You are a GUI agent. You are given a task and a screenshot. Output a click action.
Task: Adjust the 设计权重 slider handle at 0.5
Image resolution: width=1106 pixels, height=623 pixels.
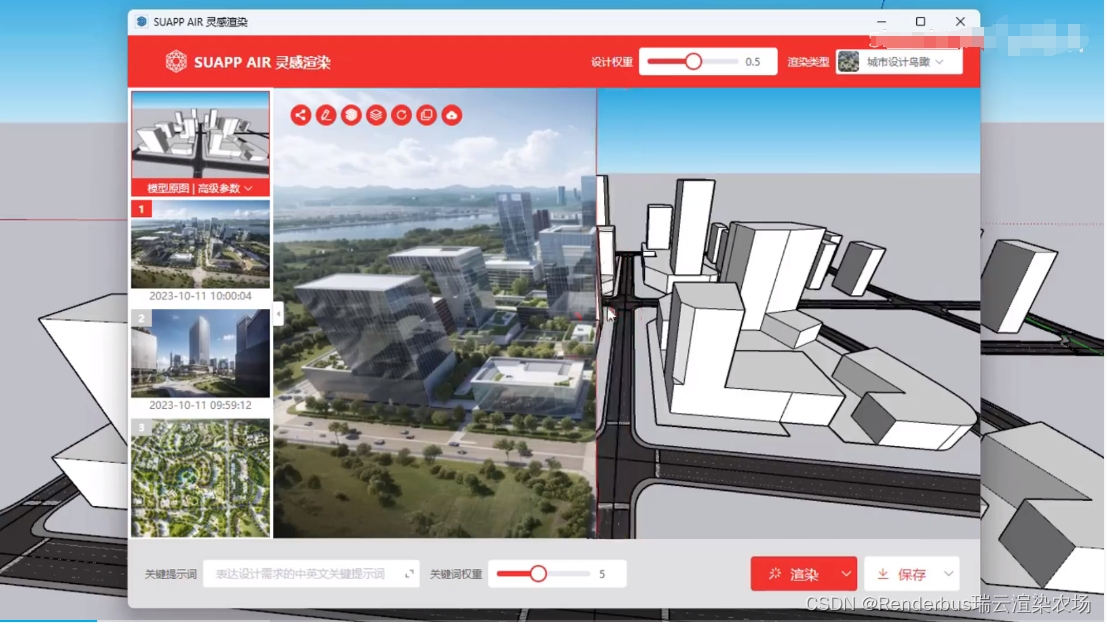[x=693, y=61]
